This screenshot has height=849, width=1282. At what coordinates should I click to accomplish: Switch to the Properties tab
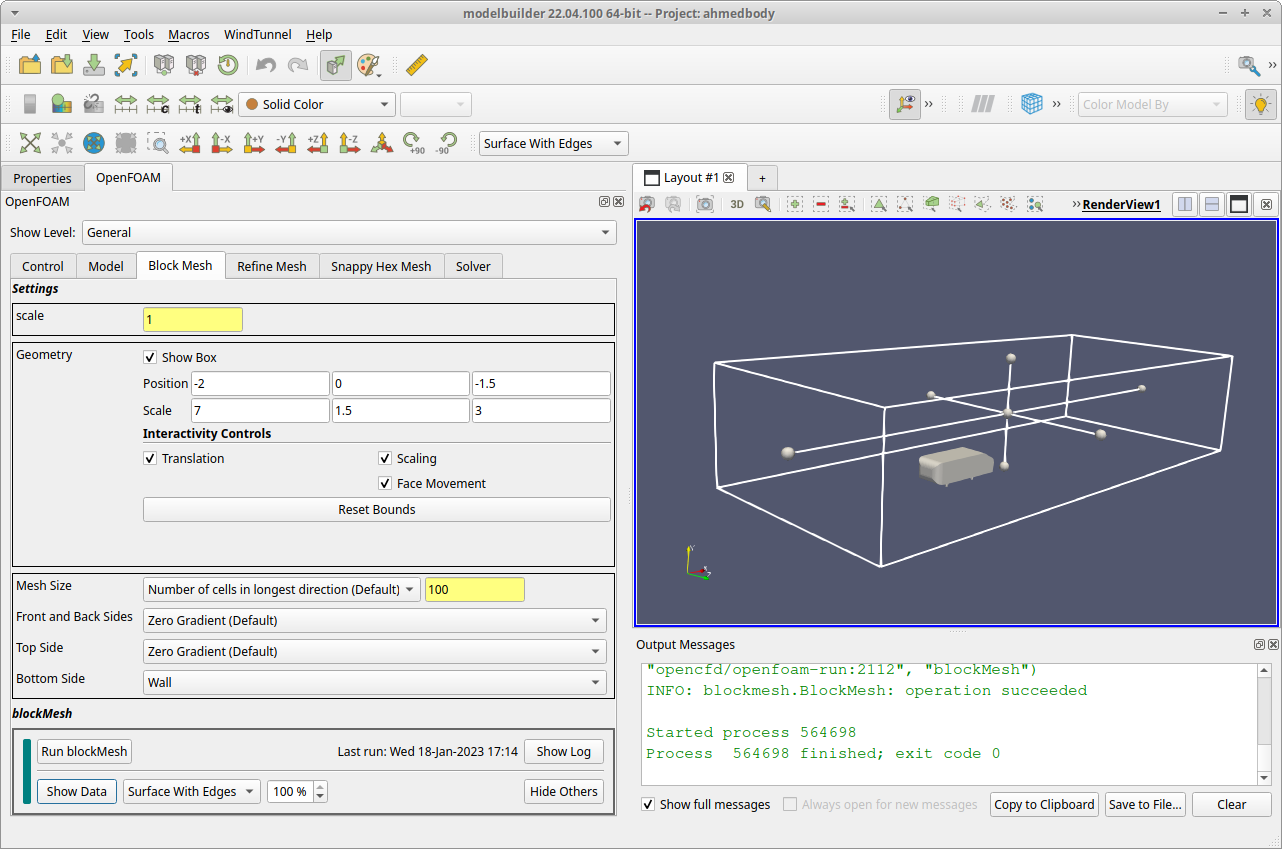(42, 178)
